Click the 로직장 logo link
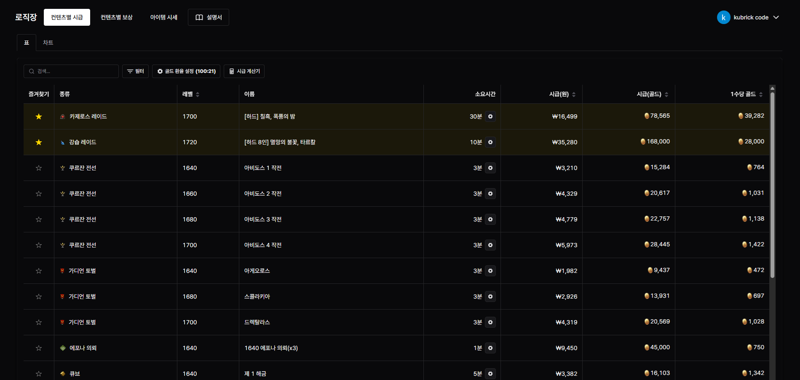 (26, 17)
